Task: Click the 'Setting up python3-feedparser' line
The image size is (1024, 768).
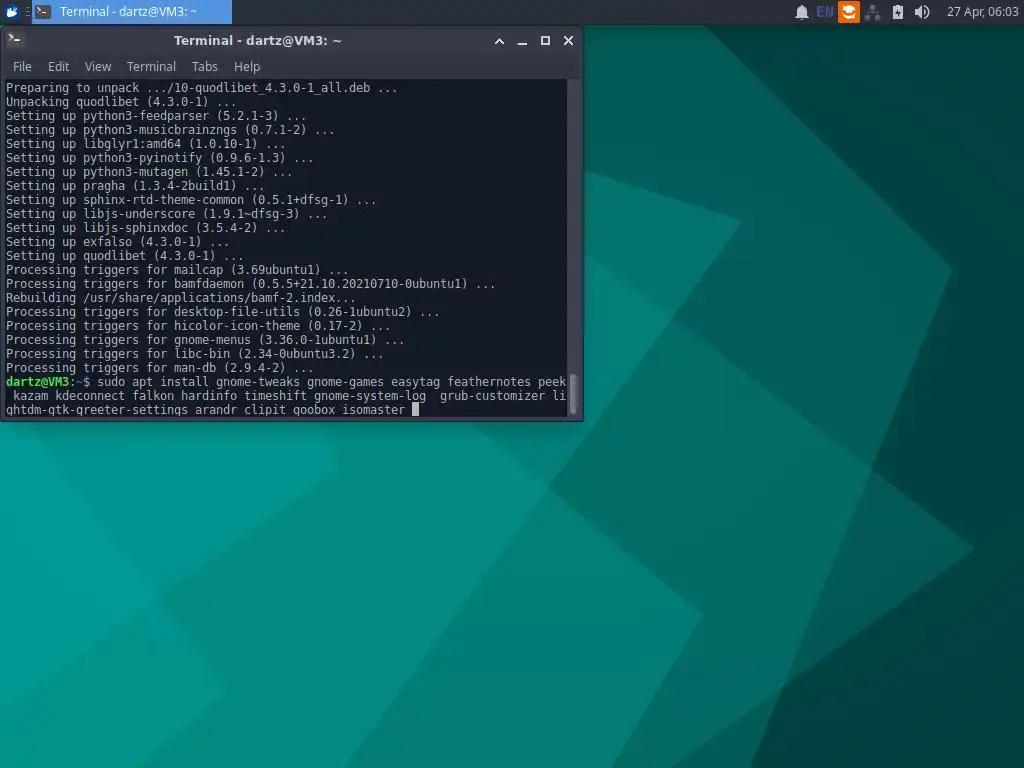Action: tap(156, 116)
